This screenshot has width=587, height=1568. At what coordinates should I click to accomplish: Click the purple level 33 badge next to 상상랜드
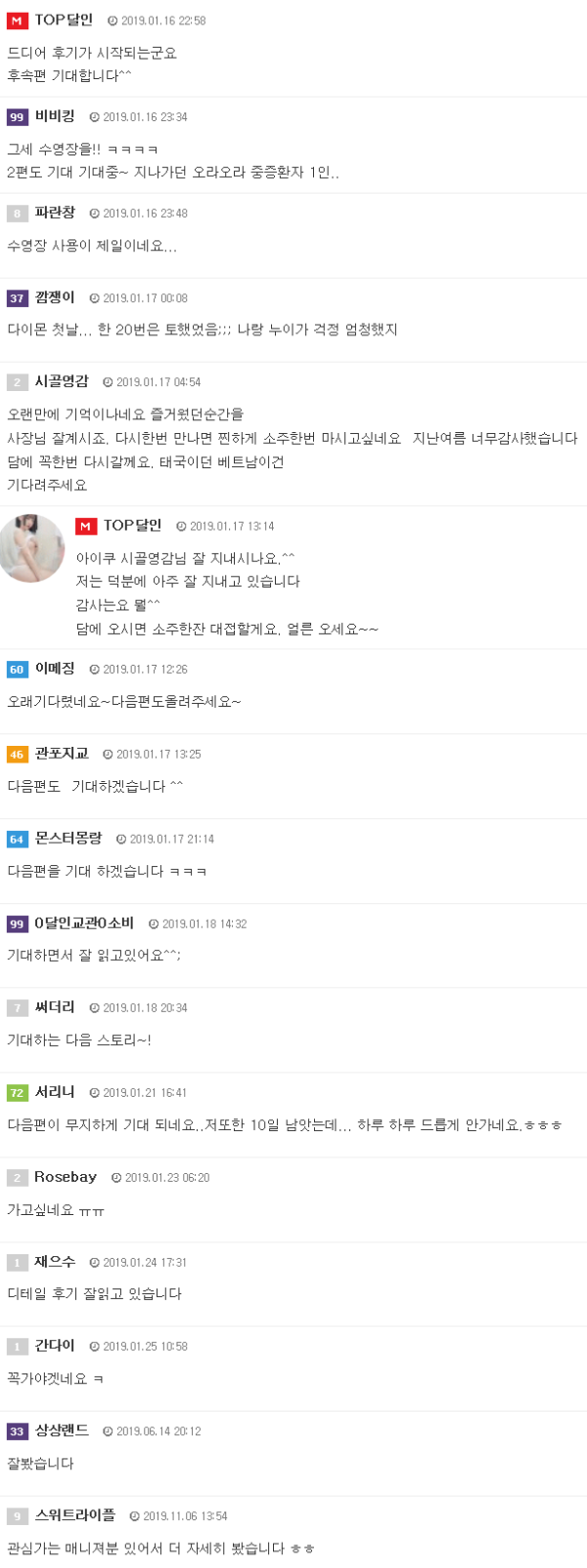(18, 1432)
